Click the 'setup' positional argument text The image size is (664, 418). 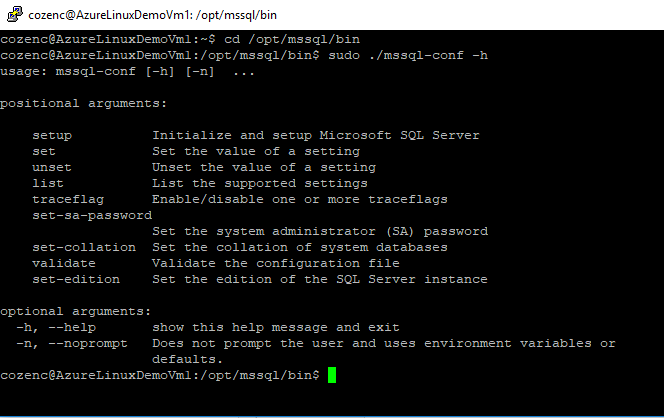tap(52, 136)
